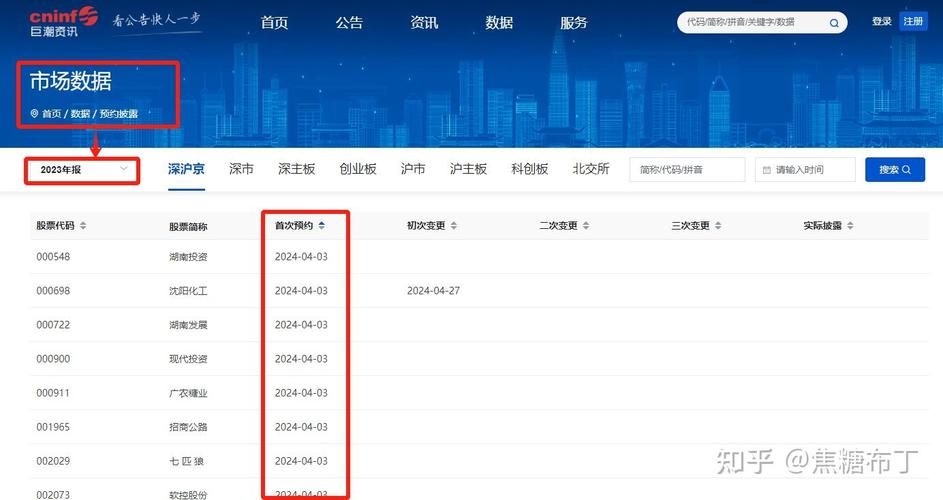This screenshot has height=500, width=943.
Task: Sort by 股票代码 column arrows
Action: pyautogui.click(x=83, y=226)
